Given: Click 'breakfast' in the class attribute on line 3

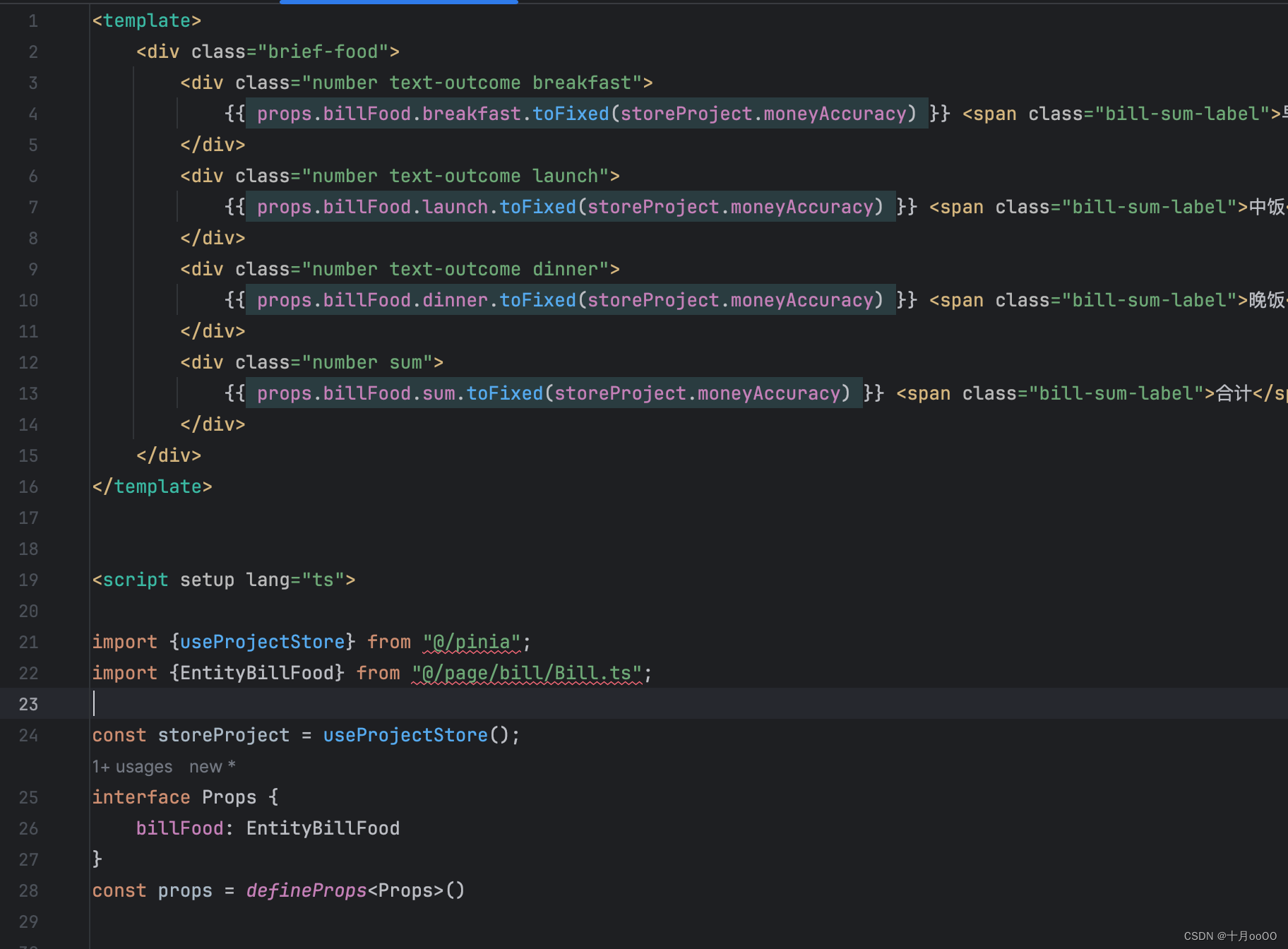Looking at the screenshot, I should click(x=582, y=83).
